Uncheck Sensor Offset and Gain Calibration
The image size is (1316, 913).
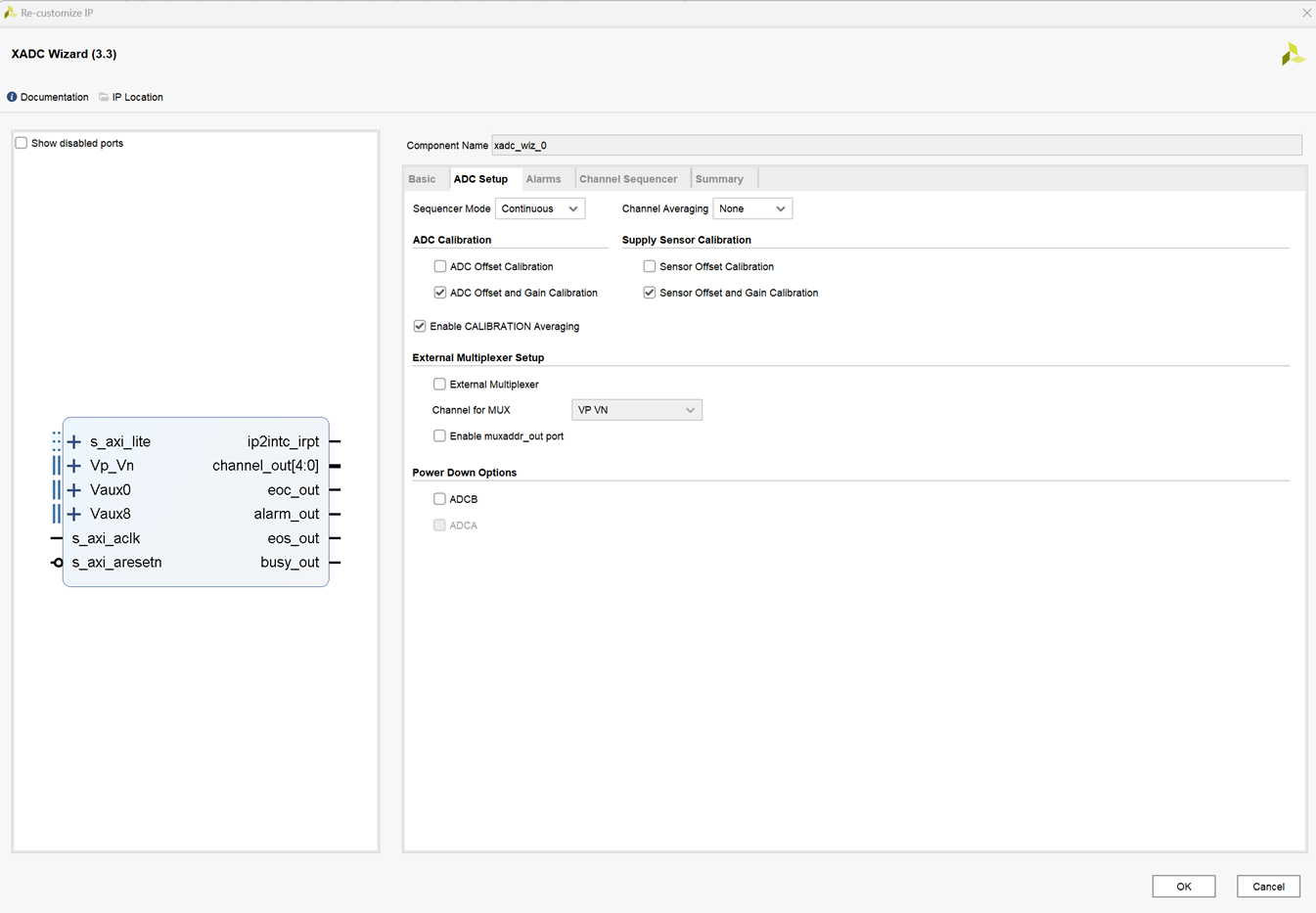[x=650, y=293]
